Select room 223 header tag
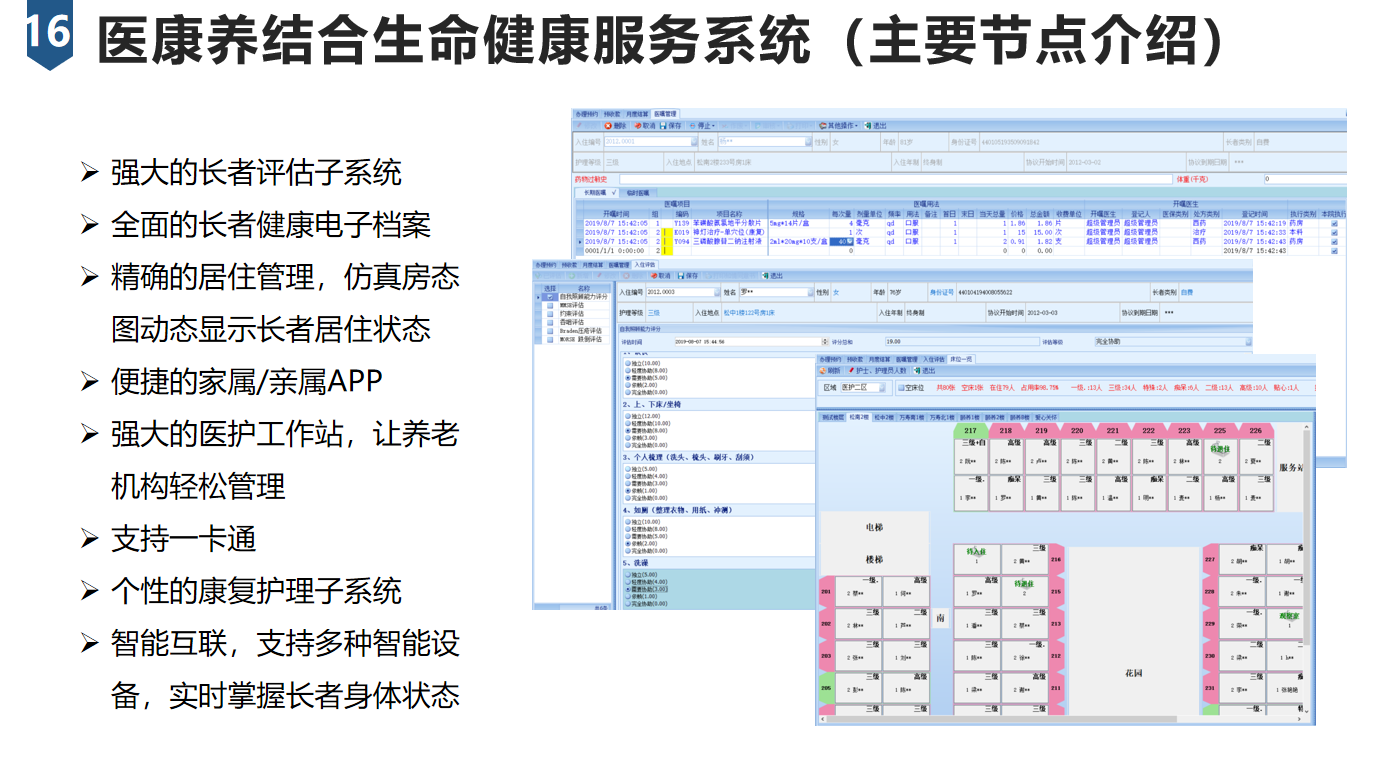Viewport: 1387px width, 774px height. (x=1184, y=430)
